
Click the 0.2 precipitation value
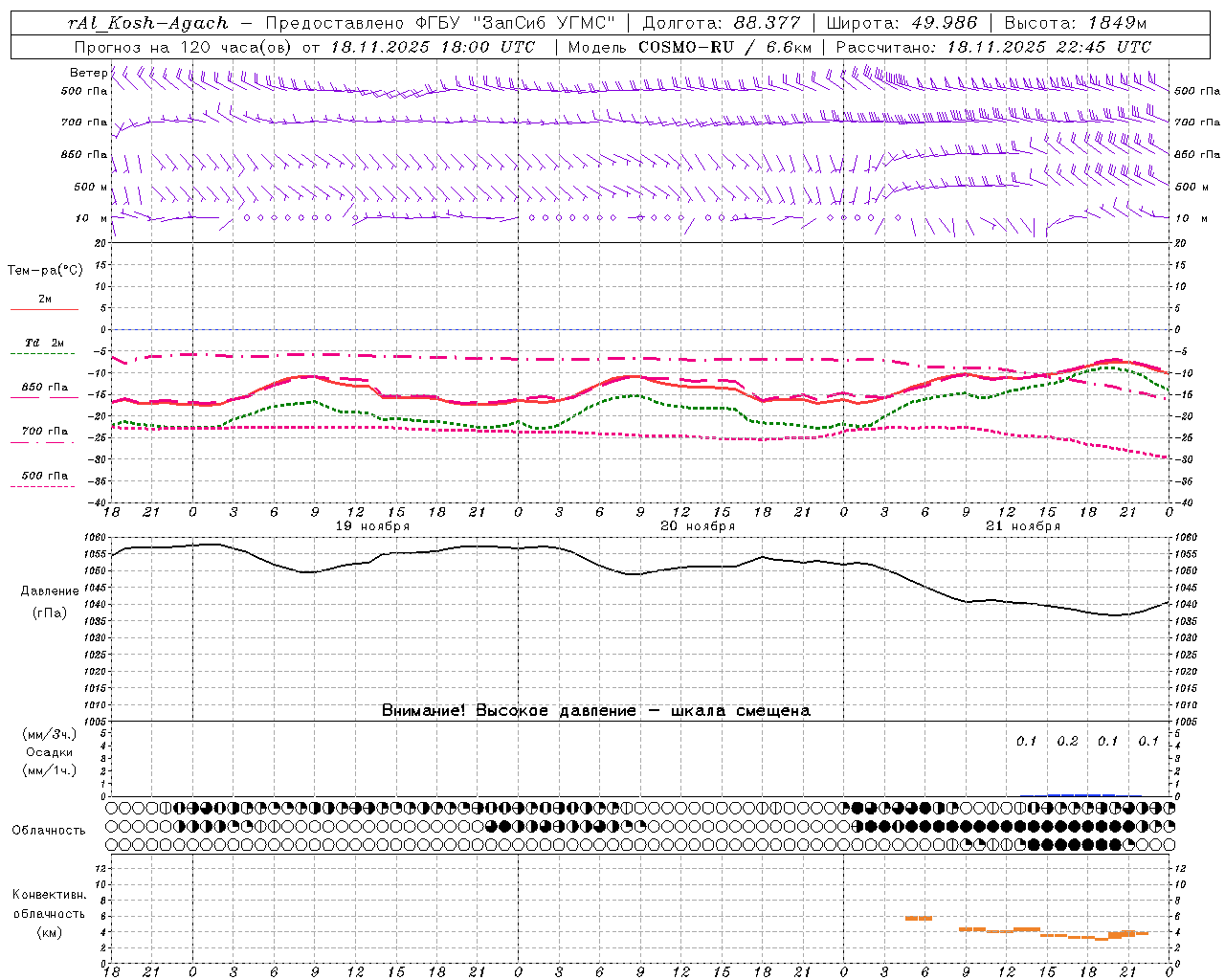click(x=1067, y=741)
